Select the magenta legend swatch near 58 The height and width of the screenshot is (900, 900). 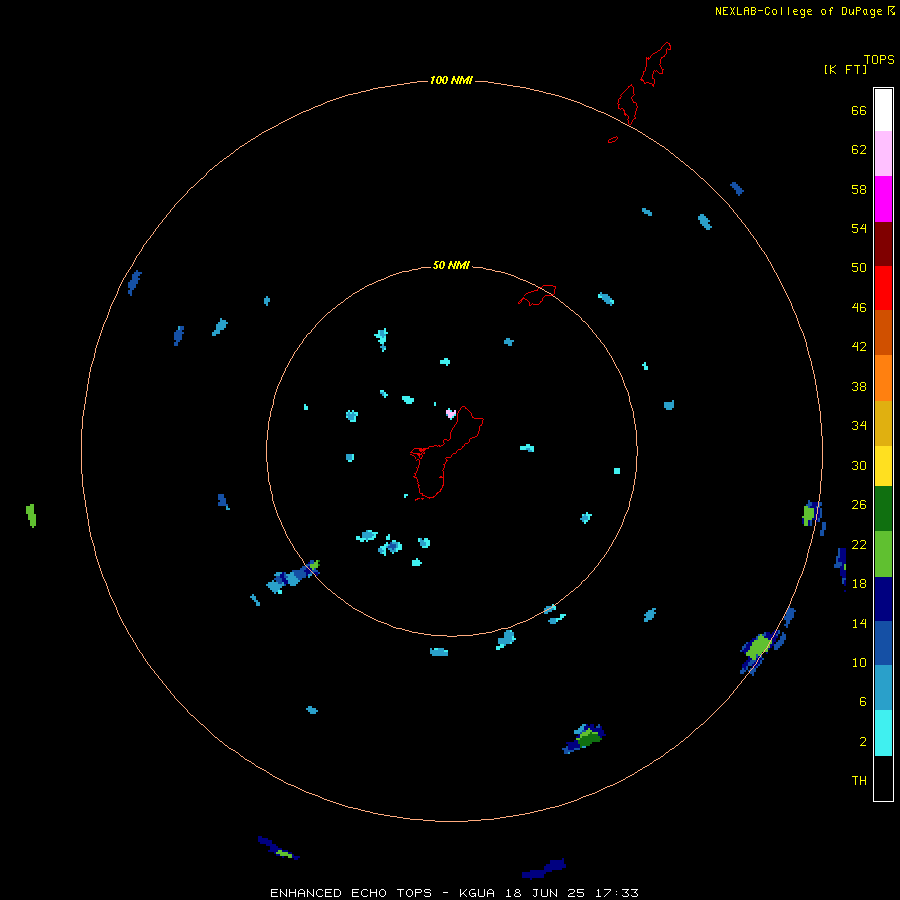883,199
